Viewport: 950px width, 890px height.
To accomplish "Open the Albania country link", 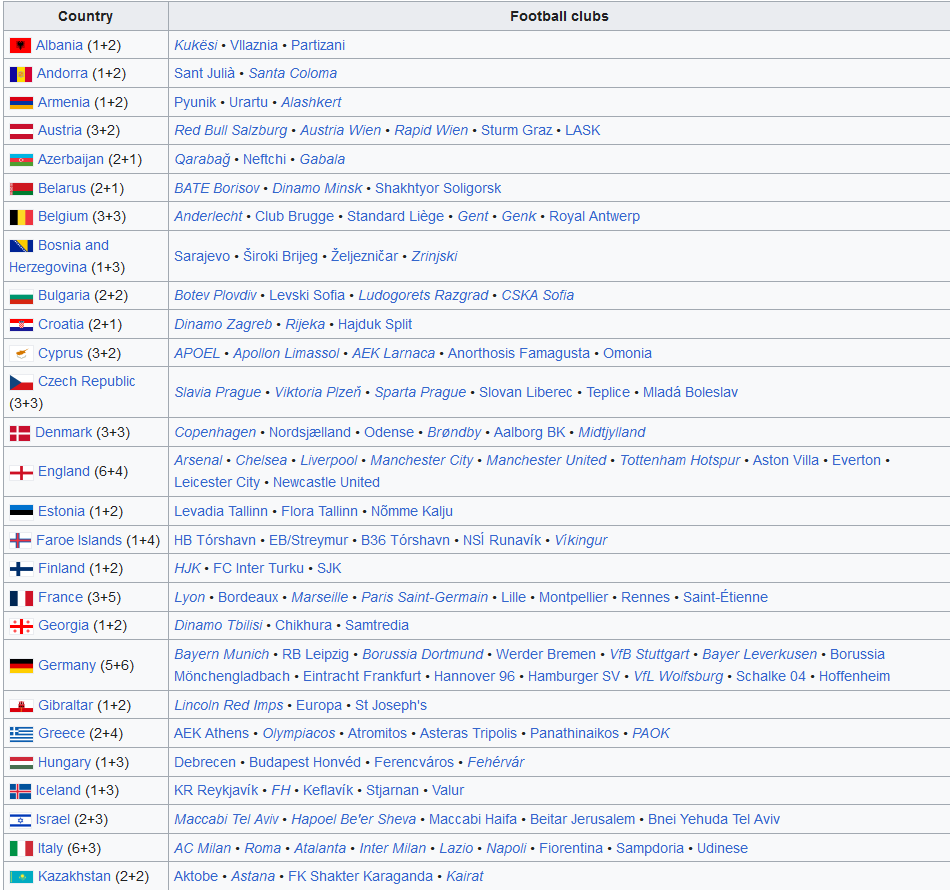I will tap(59, 45).
